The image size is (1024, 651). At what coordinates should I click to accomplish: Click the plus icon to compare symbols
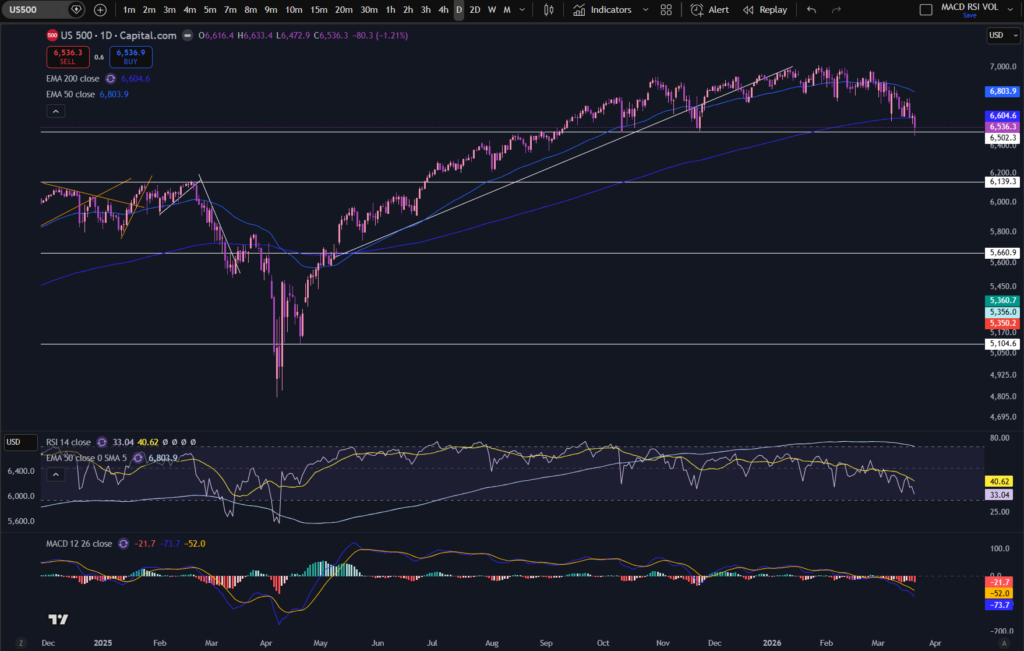[100, 10]
